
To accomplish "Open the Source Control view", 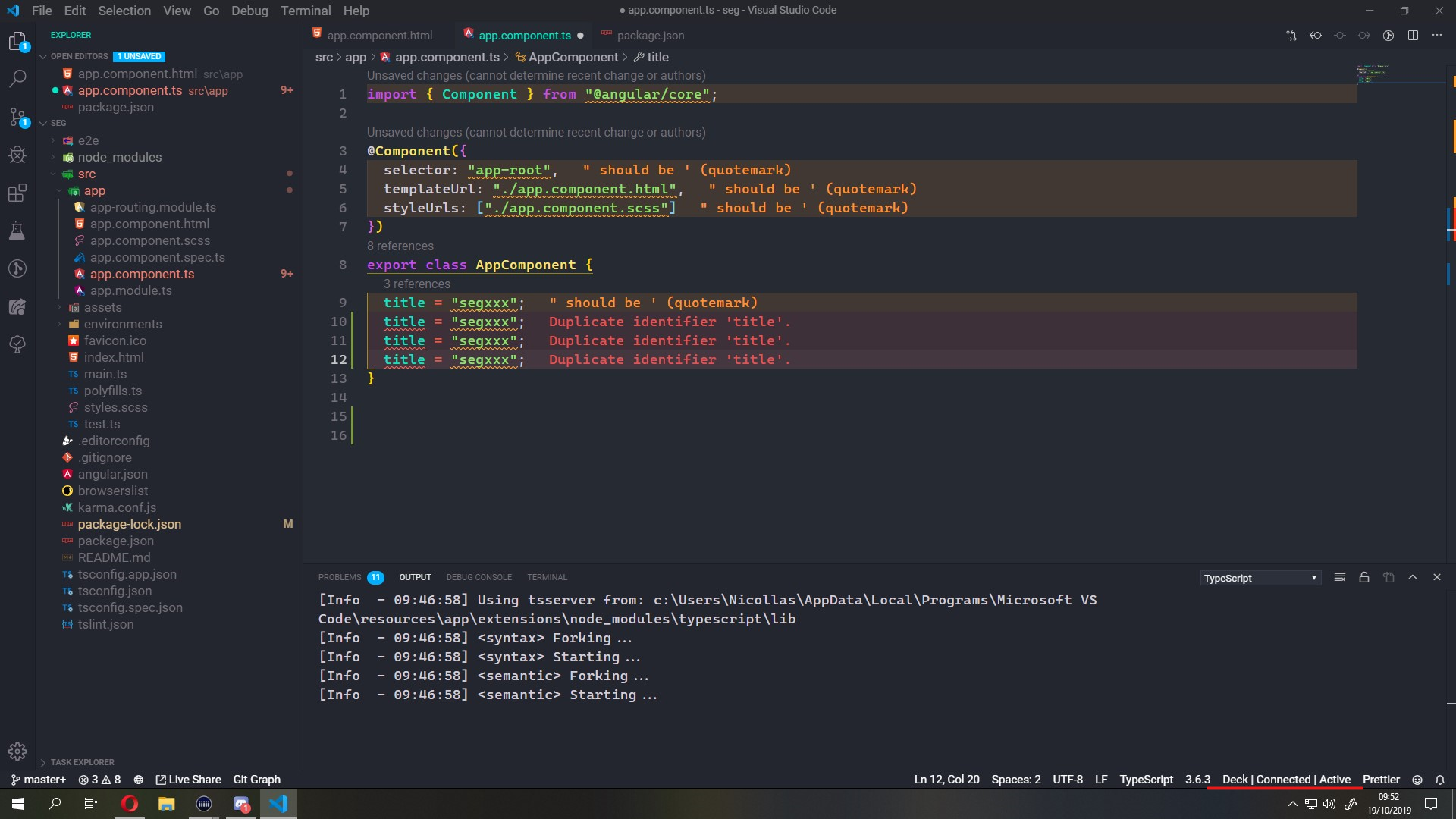I will coord(17,118).
